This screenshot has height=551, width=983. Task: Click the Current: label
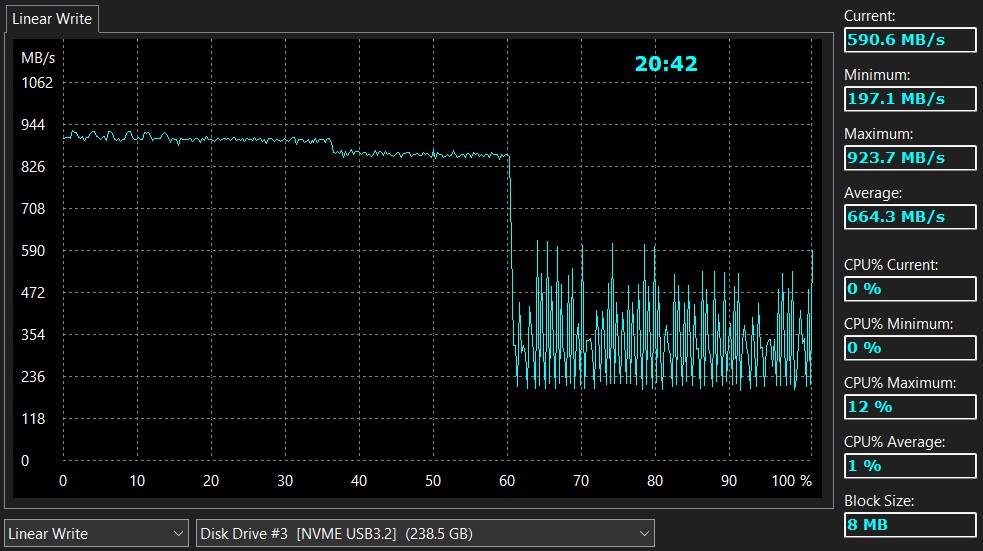tap(869, 16)
